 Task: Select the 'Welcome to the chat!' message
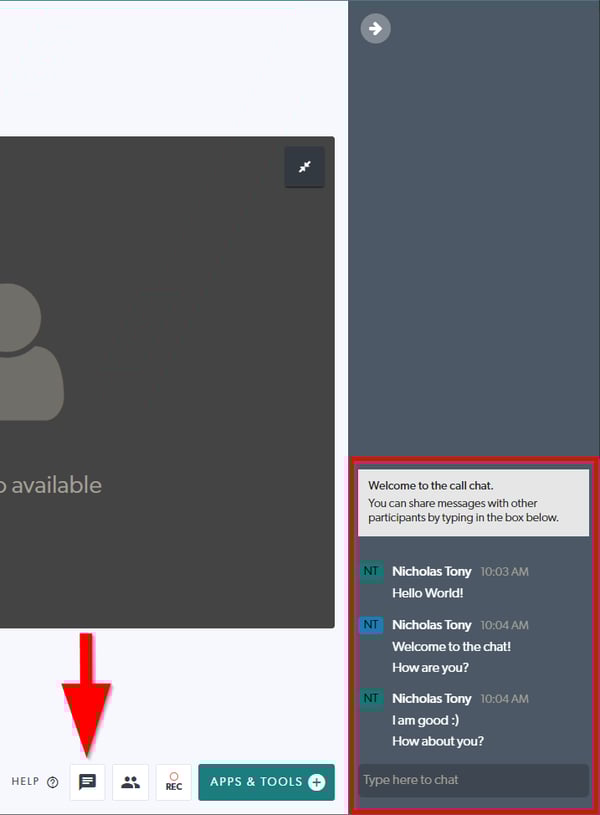click(451, 647)
